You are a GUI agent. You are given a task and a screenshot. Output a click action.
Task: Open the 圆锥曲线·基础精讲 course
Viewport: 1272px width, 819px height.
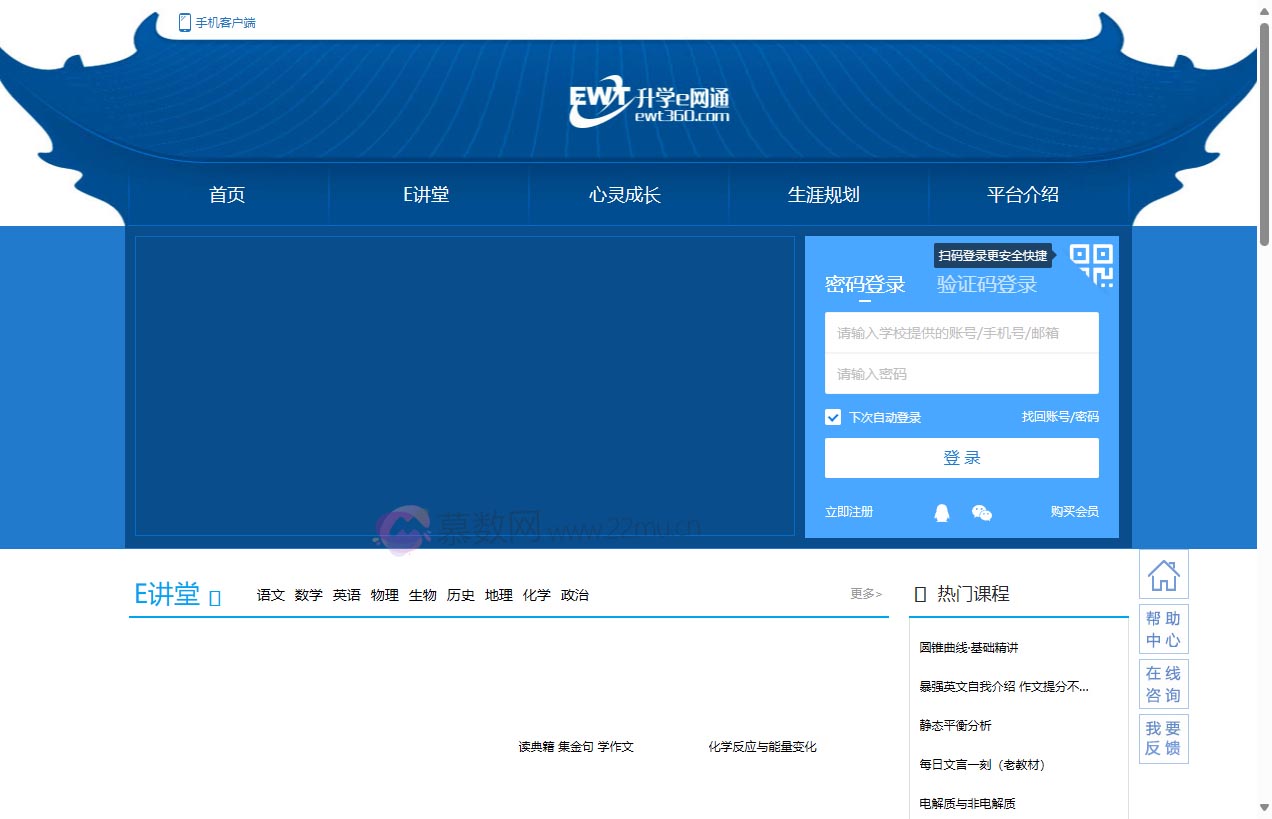coord(966,647)
